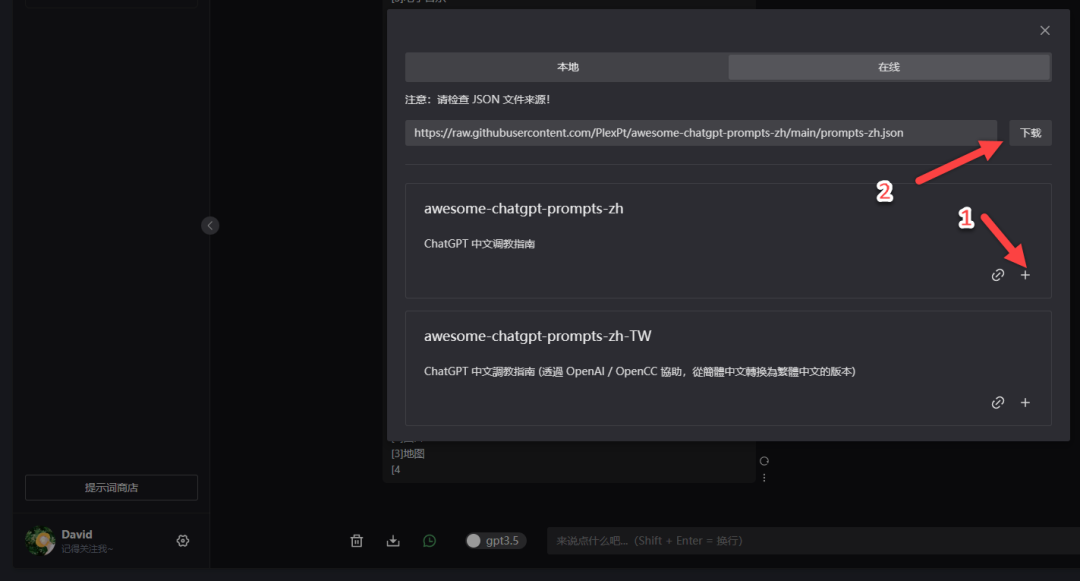
Task: Click the David user name
Action: (x=76, y=534)
